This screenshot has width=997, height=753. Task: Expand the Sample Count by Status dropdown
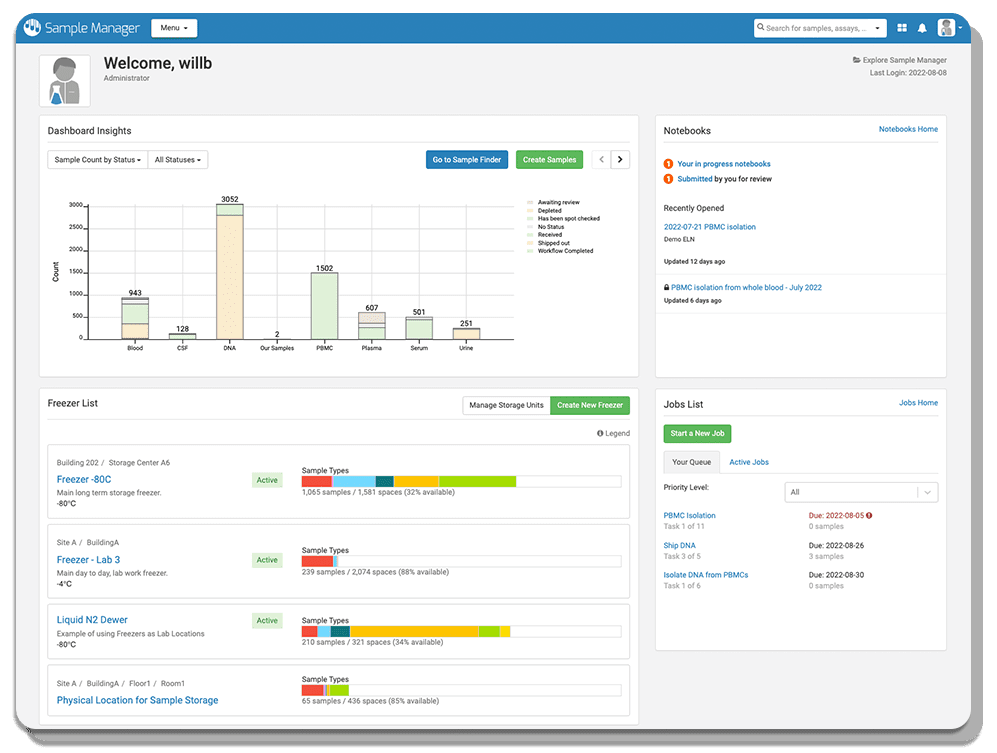[x=97, y=160]
